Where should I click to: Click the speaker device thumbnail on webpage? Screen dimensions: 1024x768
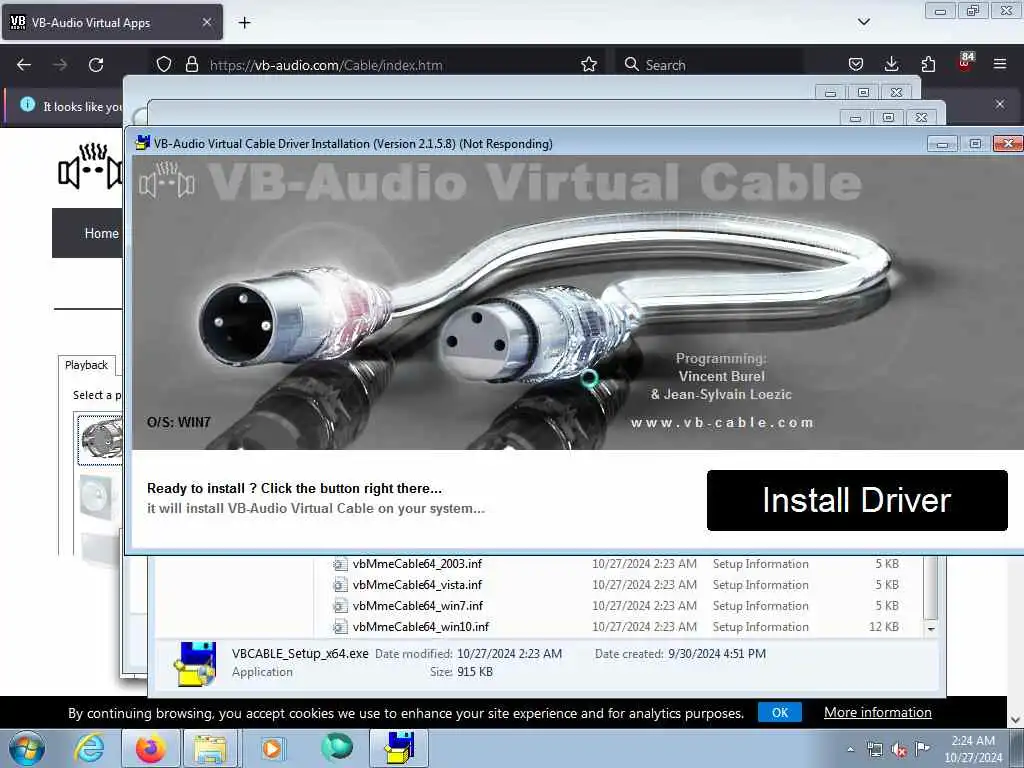[99, 439]
